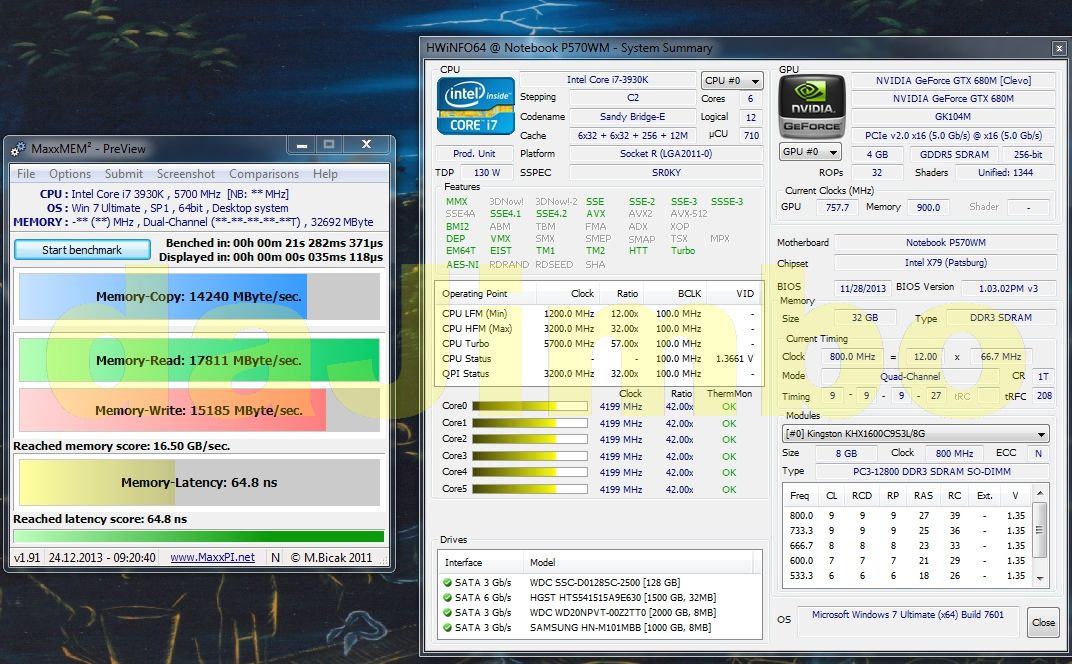Viewport: 1072px width, 664px height.
Task: Click the N indicator in MaxxMEM status bar
Action: (x=276, y=557)
